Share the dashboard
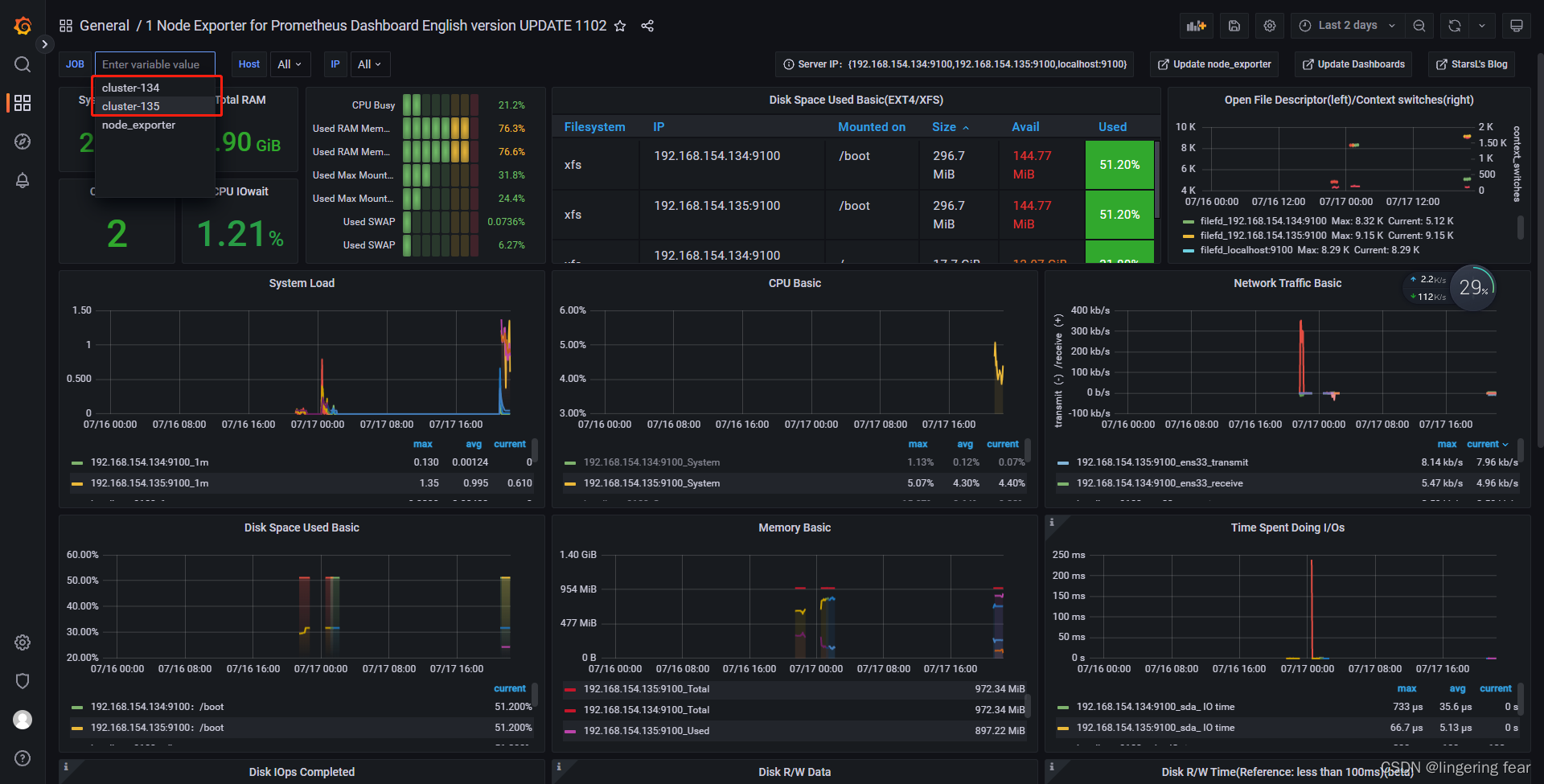This screenshot has width=1544, height=784. pyautogui.click(x=648, y=25)
